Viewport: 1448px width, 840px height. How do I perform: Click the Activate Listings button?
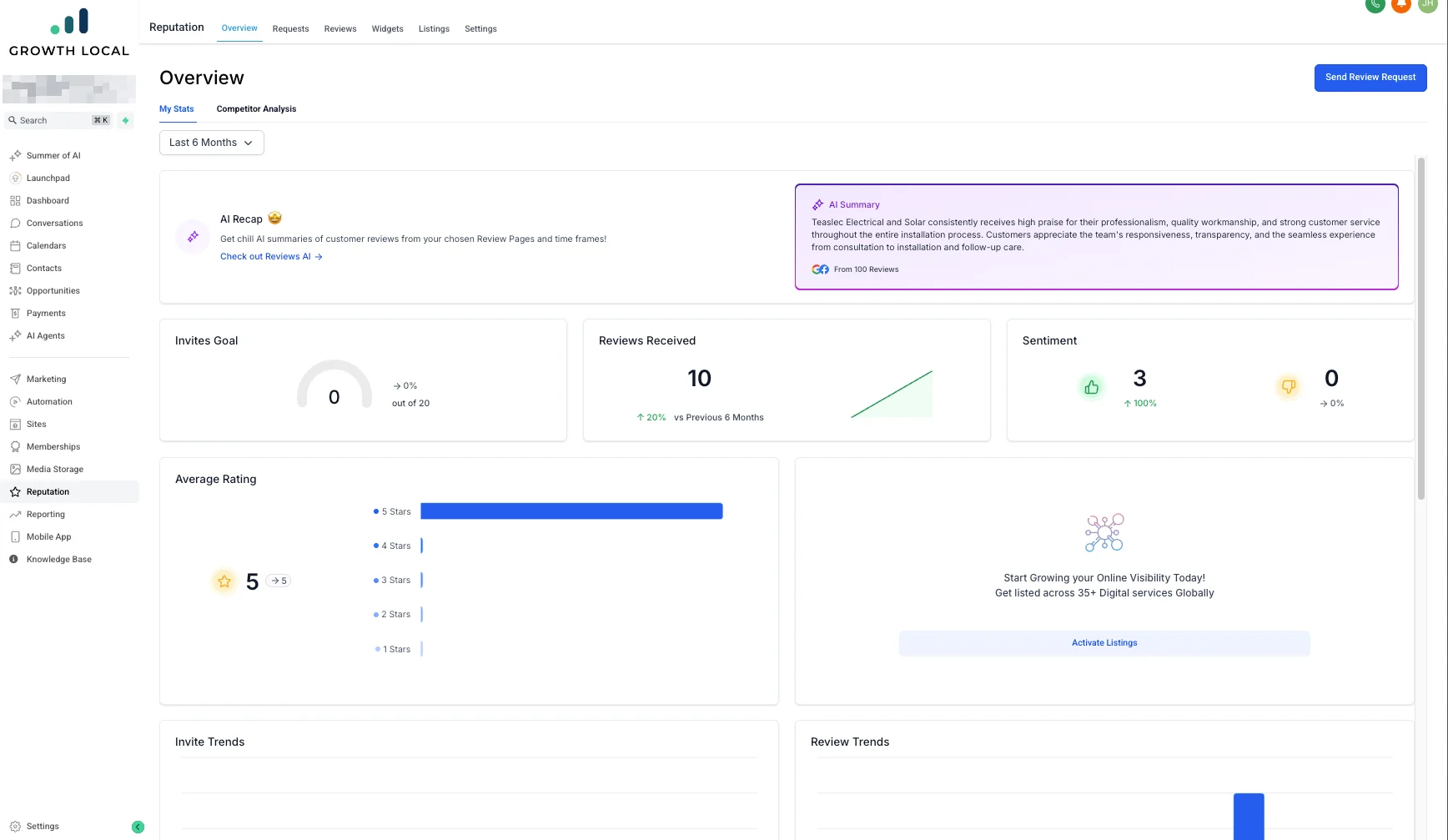click(1104, 642)
